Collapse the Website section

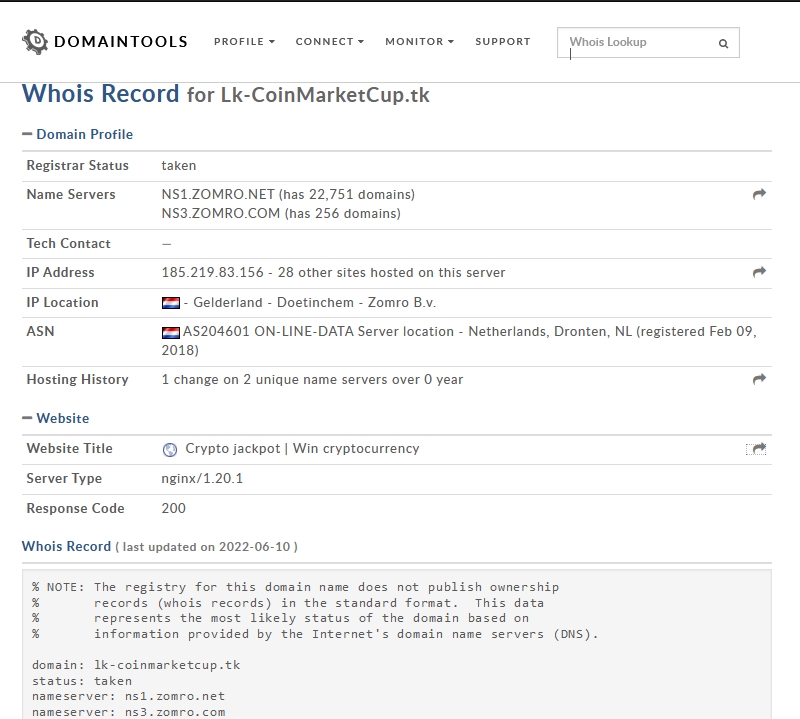click(56, 418)
